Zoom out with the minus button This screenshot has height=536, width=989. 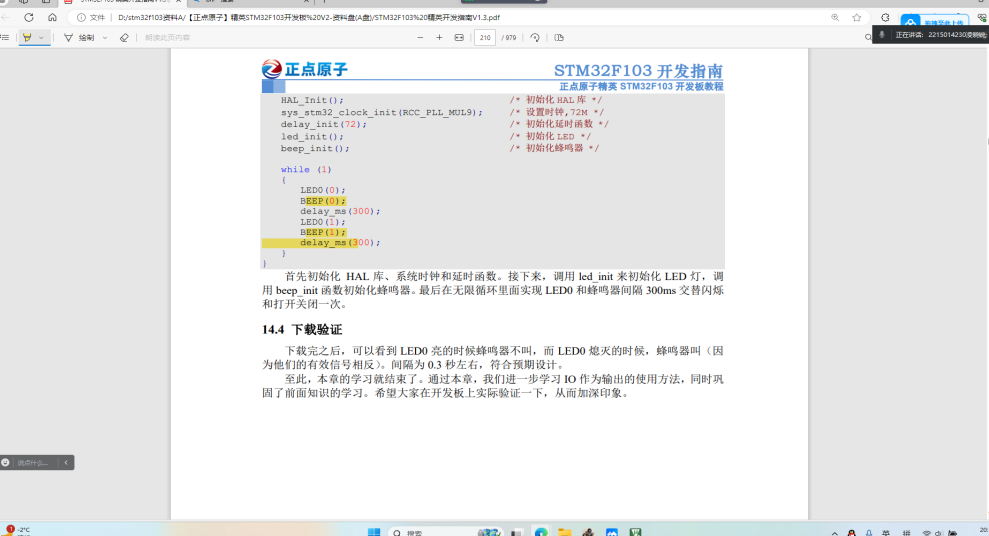[421, 37]
